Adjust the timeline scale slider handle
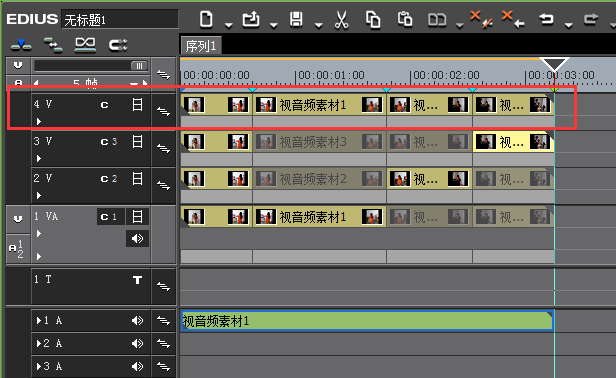616x378 pixels. pyautogui.click(x=139, y=66)
